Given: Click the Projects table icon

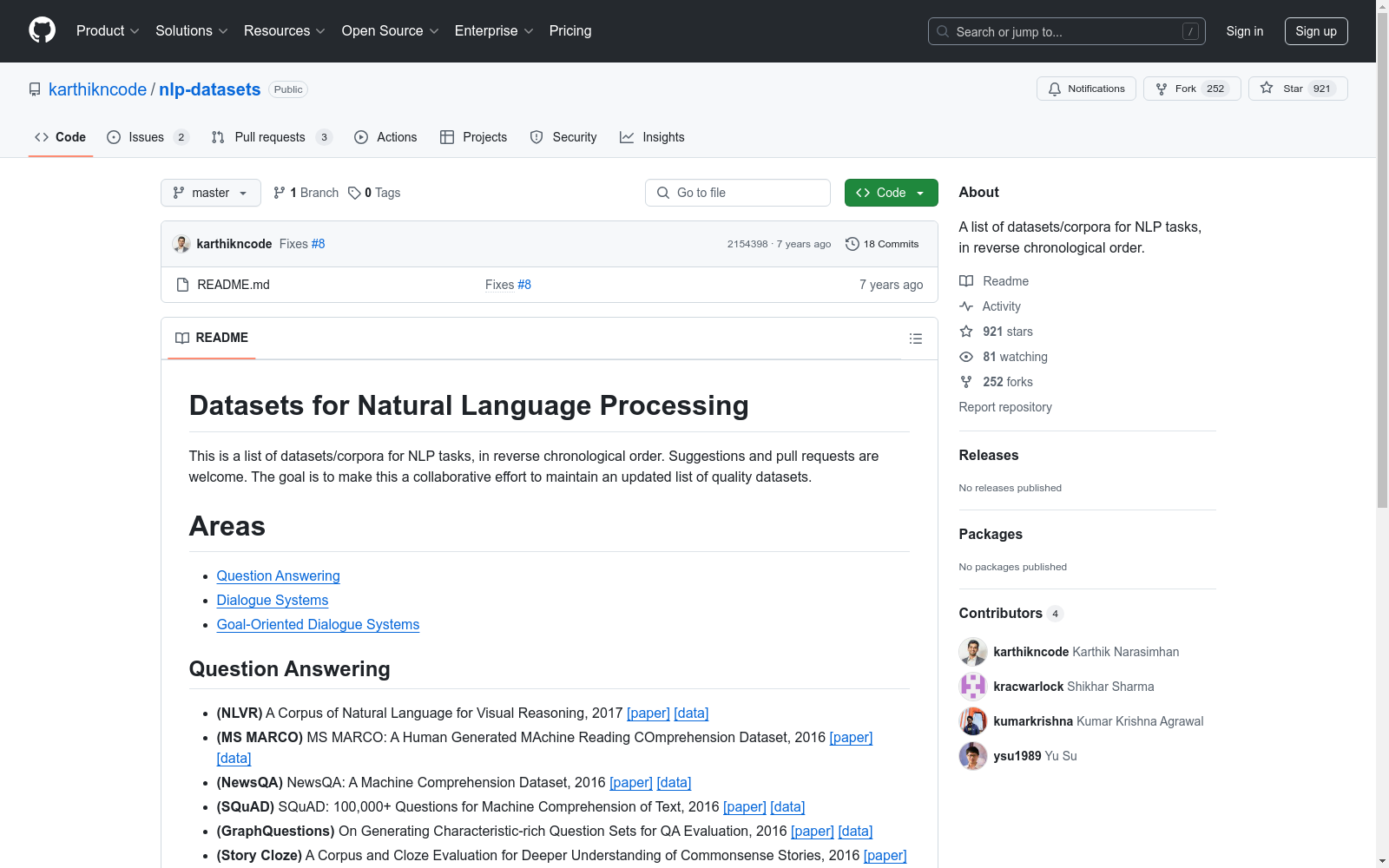Looking at the screenshot, I should tap(447, 137).
